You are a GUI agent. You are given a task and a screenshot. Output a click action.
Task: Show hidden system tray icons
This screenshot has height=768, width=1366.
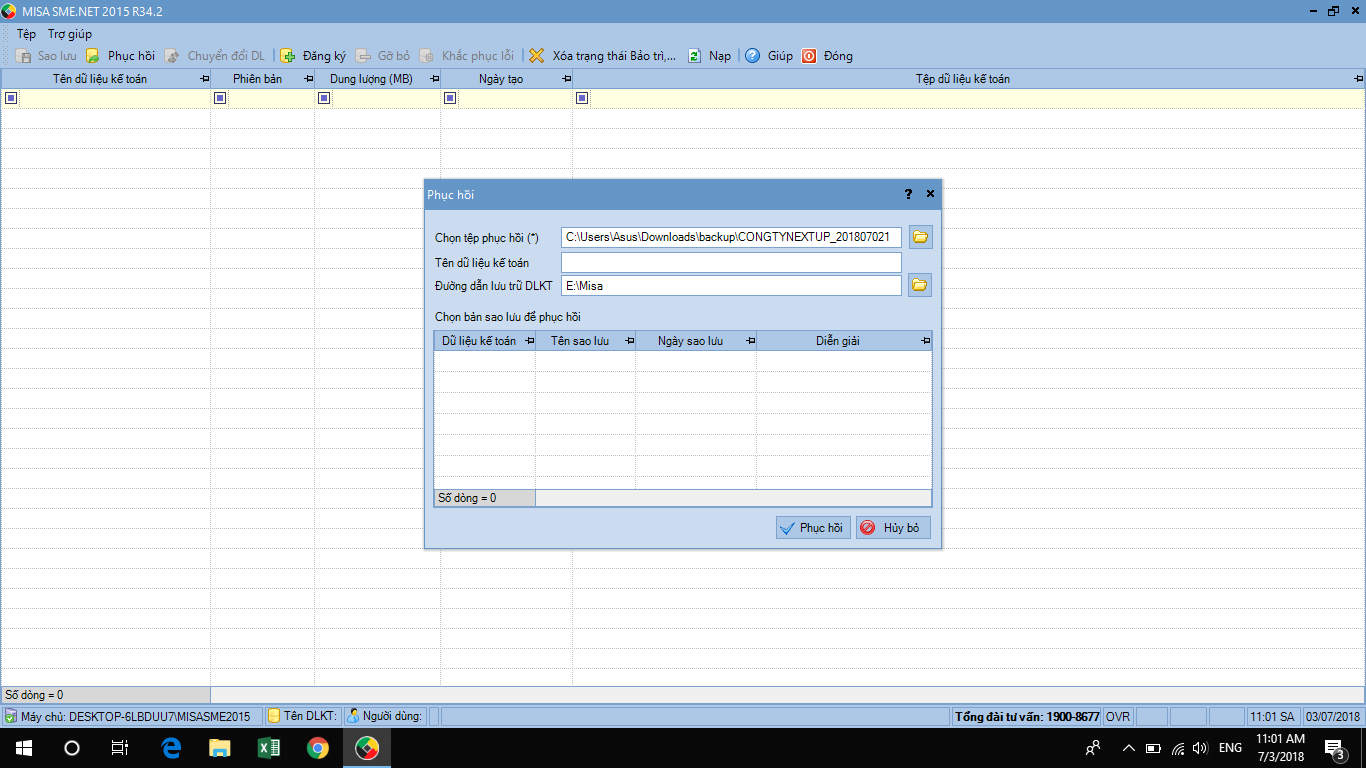[x=1128, y=748]
